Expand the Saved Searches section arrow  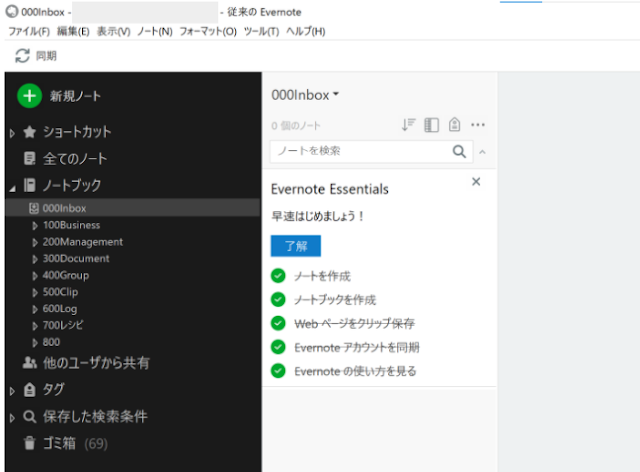(12, 418)
